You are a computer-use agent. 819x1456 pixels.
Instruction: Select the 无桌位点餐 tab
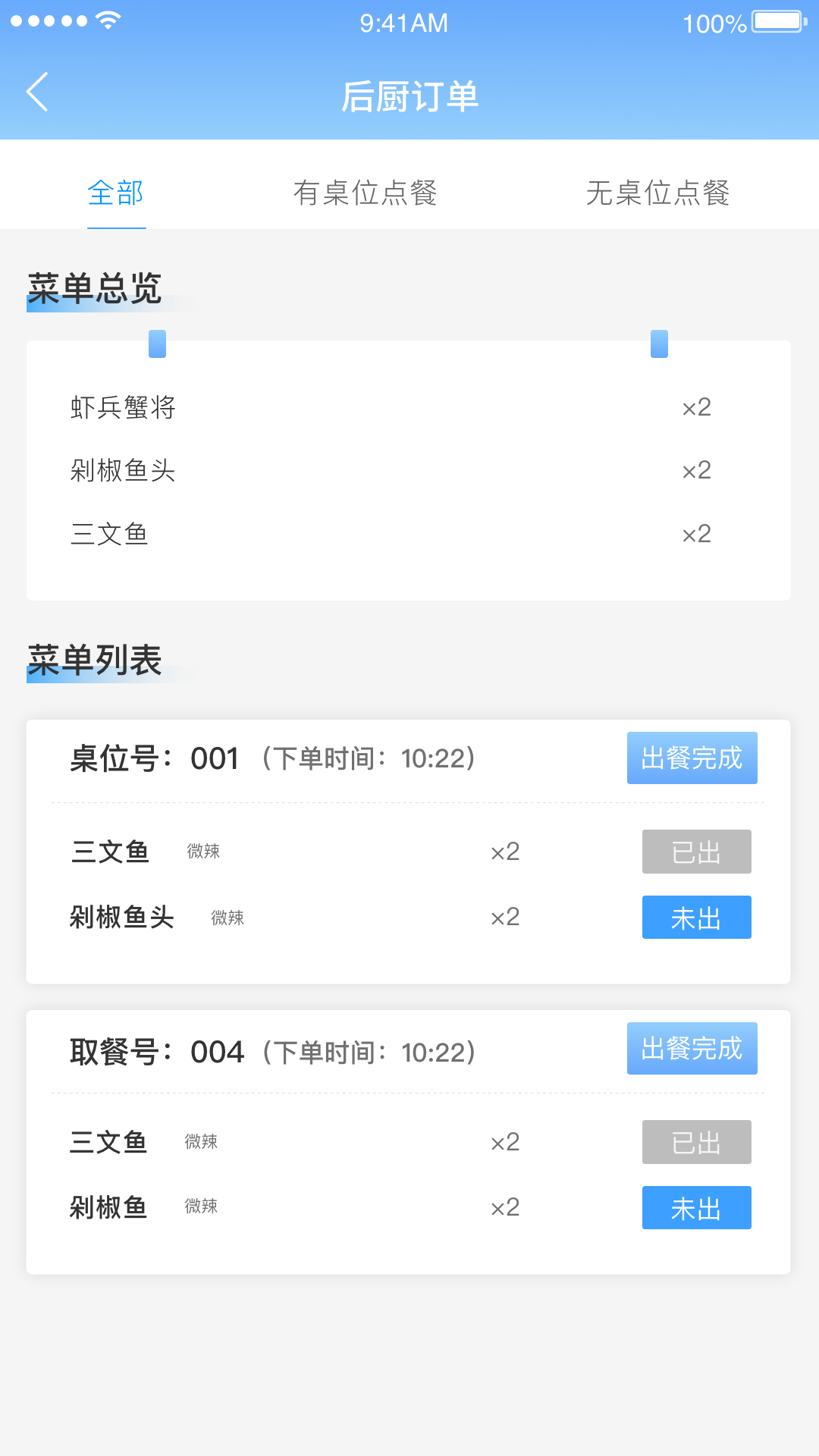point(657,193)
